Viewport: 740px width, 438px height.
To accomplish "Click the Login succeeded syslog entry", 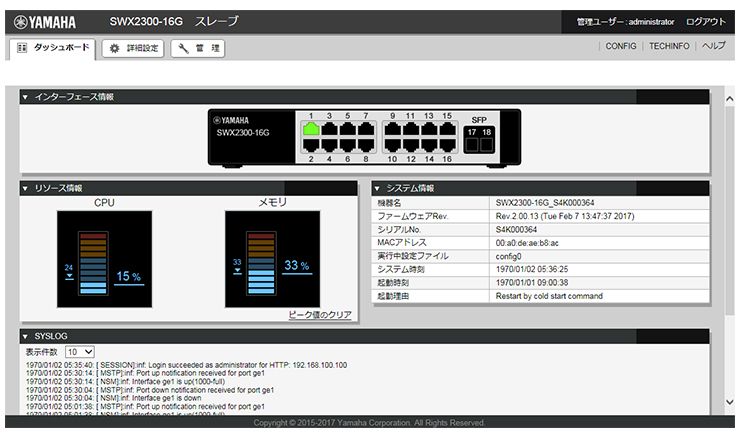I will click(186, 365).
